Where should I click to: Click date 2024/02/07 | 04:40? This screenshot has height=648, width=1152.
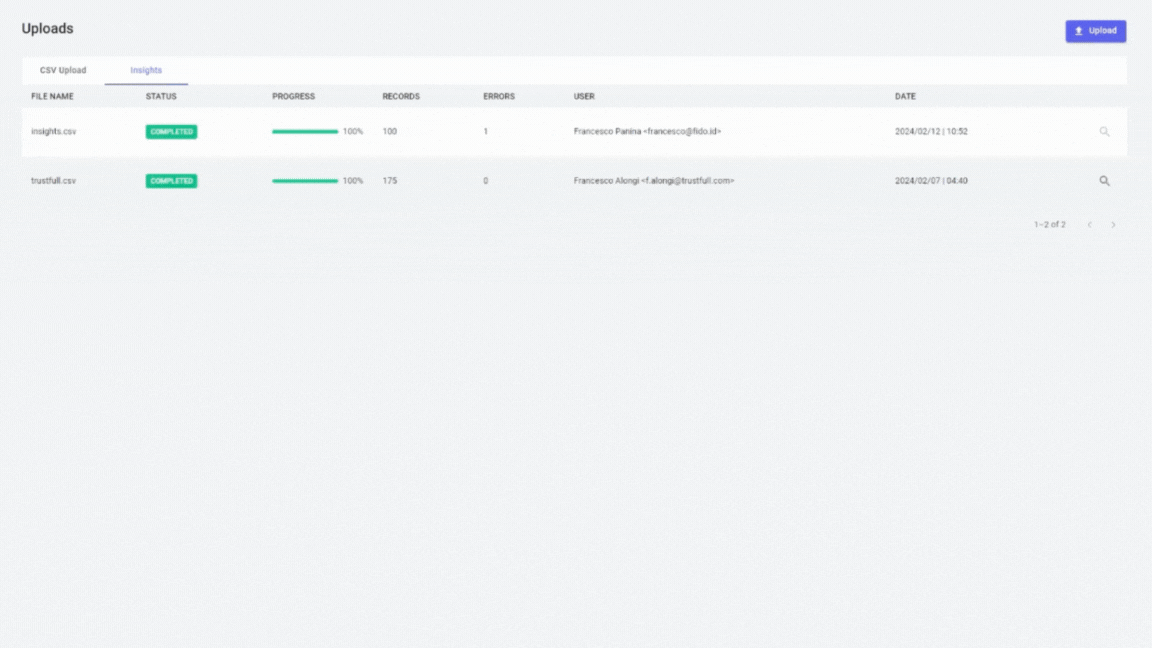point(931,181)
